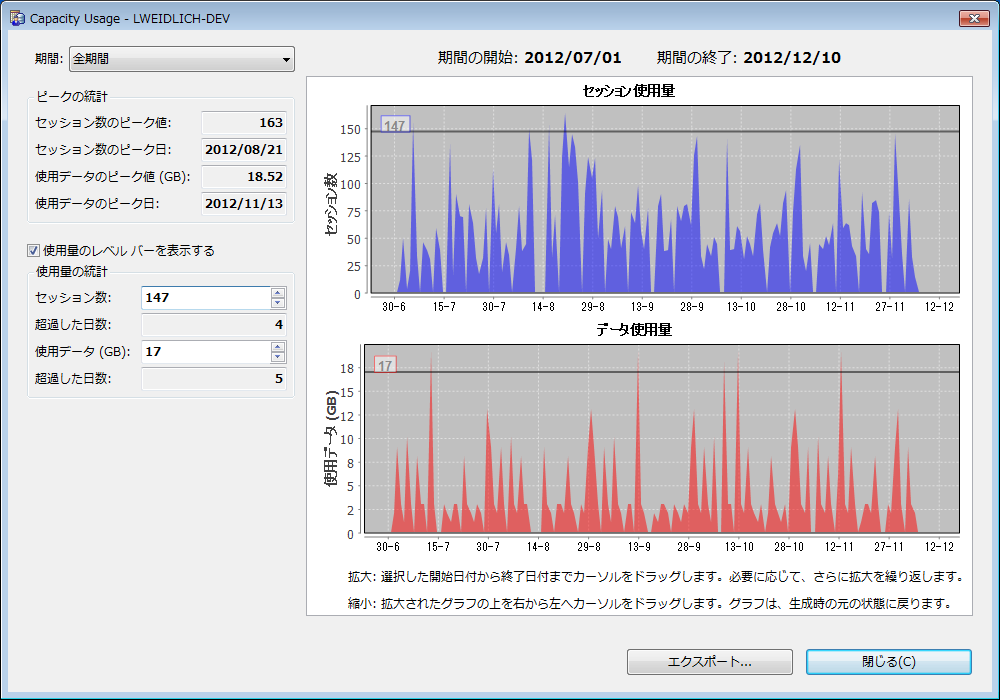Image resolution: width=1000 pixels, height=700 pixels.
Task: Select the session peak date 2012/08/21 field
Action: pyautogui.click(x=244, y=150)
